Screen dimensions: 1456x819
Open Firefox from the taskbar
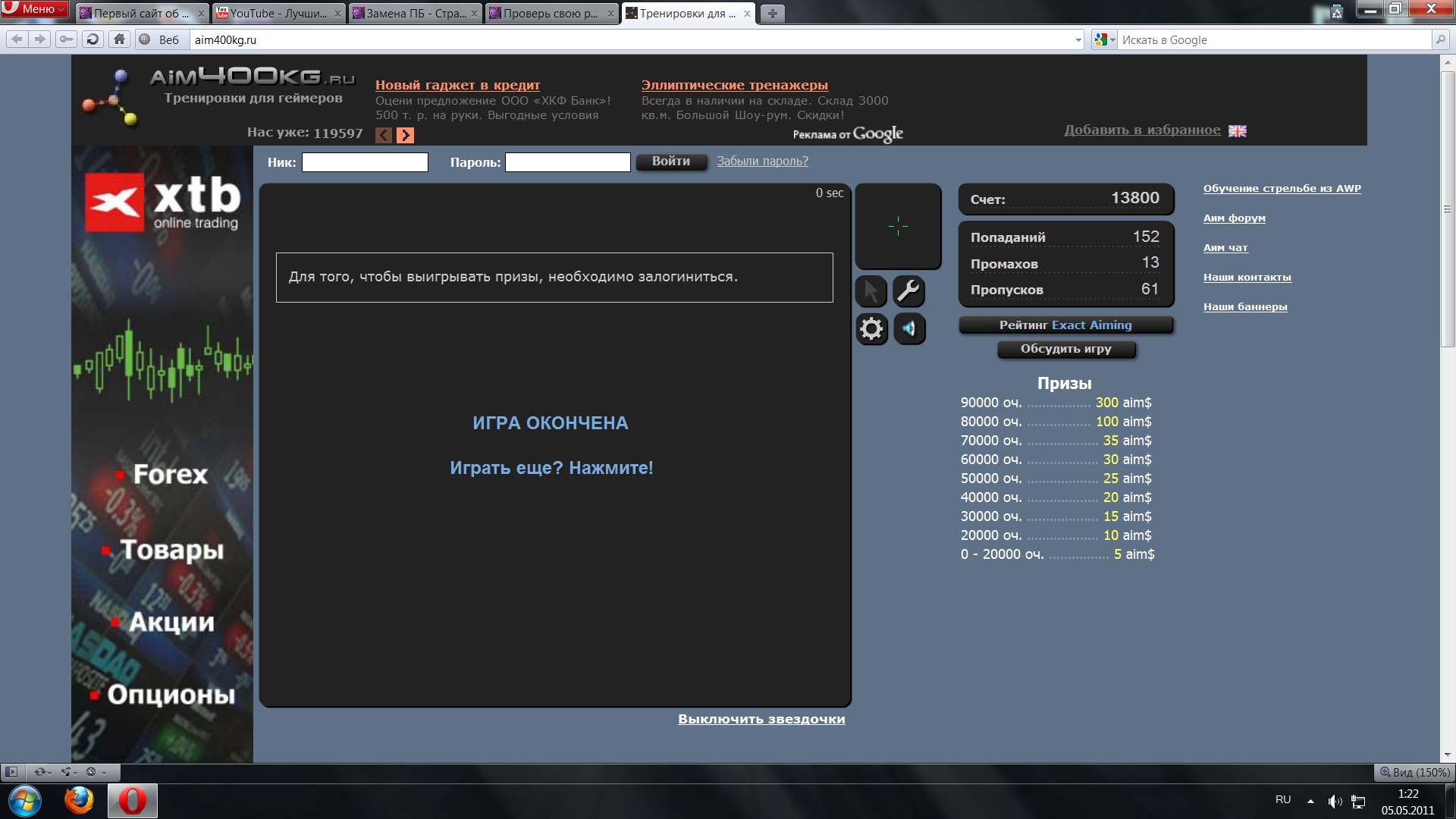79,801
